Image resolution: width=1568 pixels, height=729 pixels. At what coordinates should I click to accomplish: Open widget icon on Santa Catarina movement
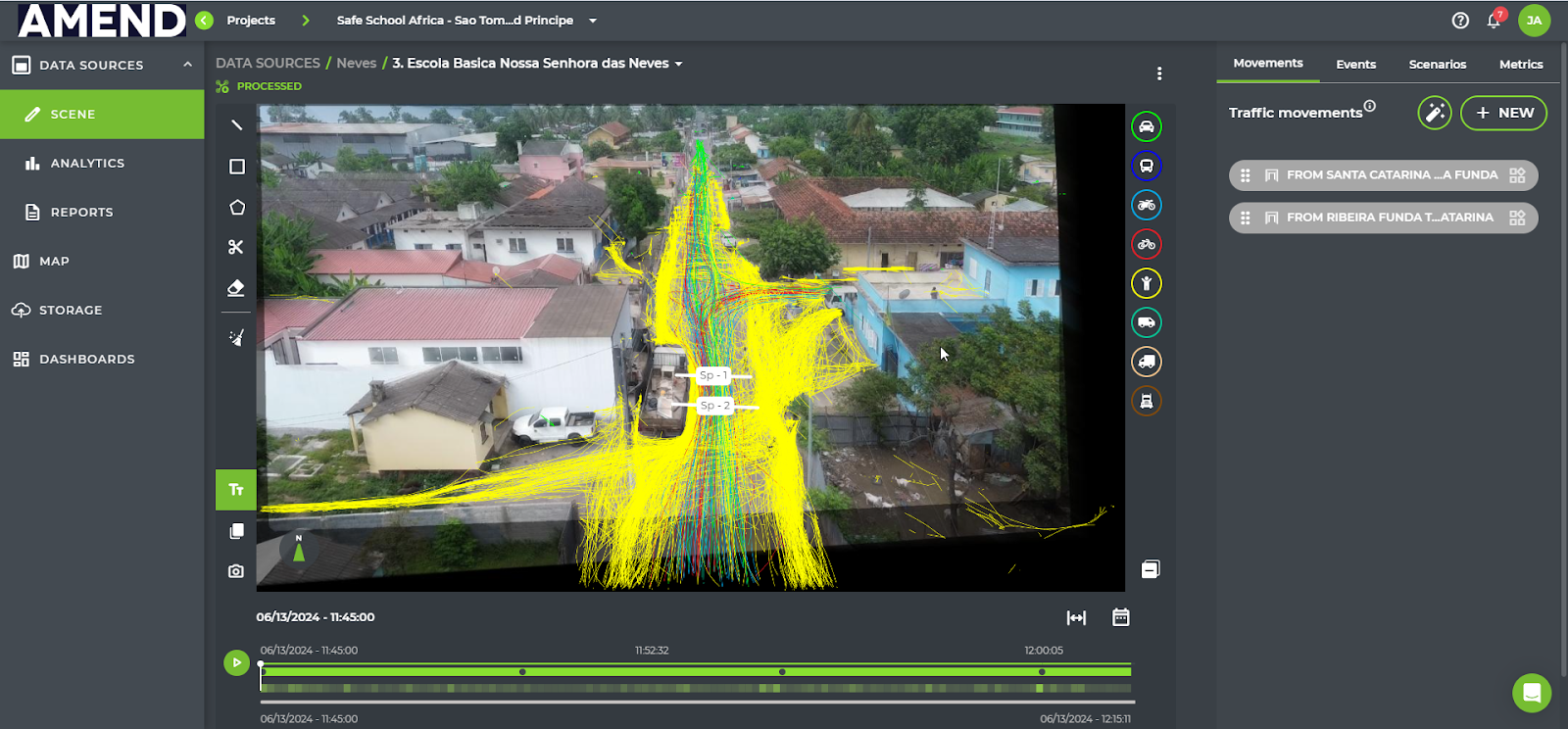[x=1517, y=175]
